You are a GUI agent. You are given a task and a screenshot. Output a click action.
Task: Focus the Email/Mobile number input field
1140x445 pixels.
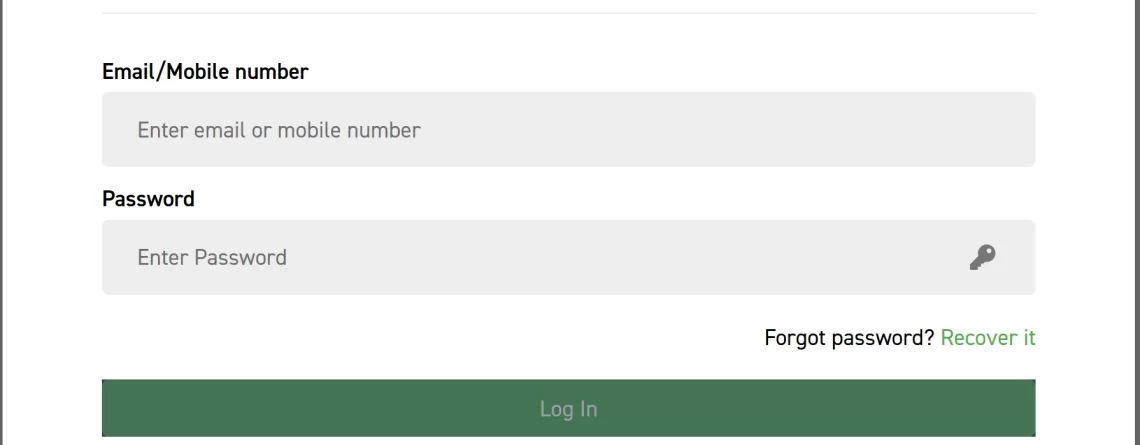(568, 130)
